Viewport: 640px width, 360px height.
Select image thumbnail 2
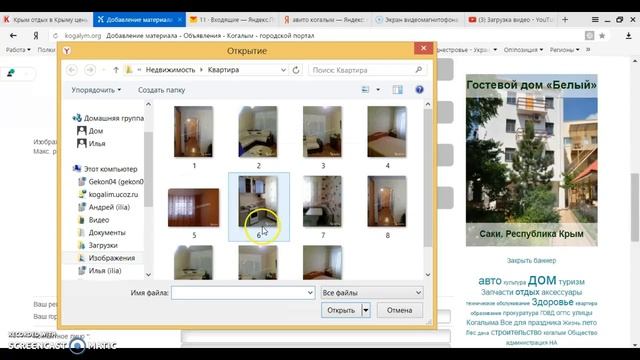pos(258,131)
